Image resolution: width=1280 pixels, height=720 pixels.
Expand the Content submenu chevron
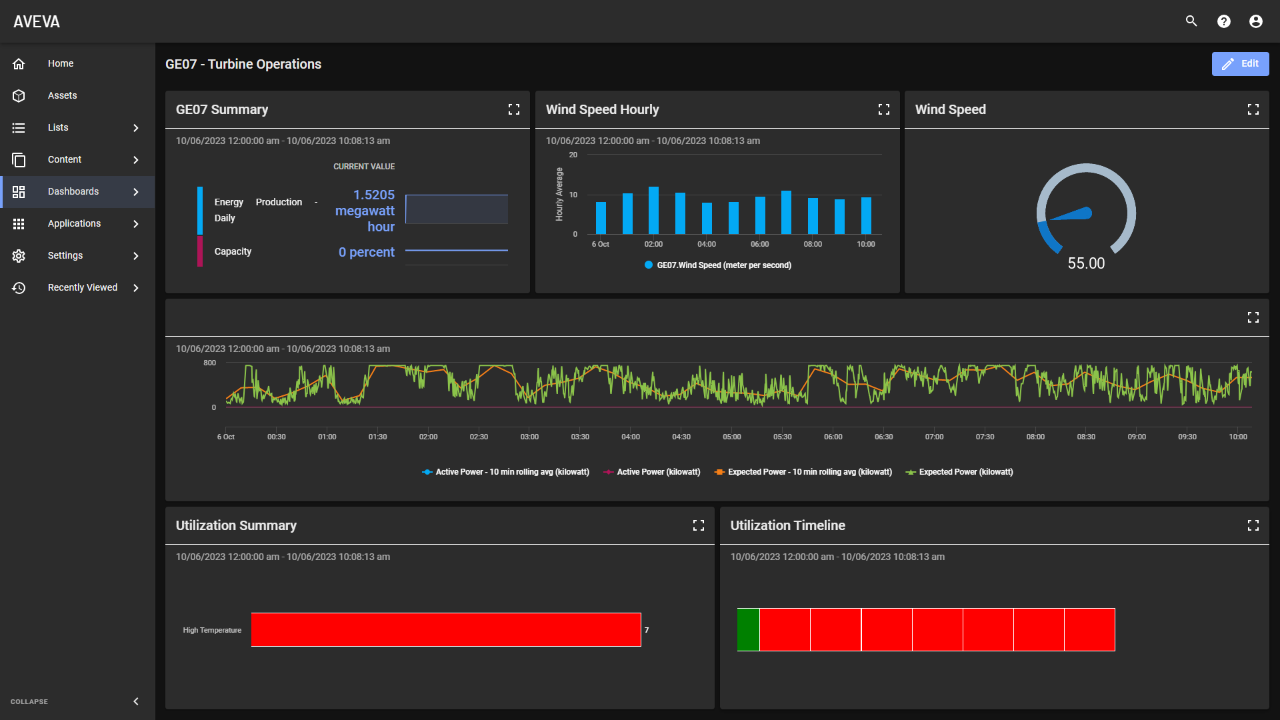pos(136,160)
